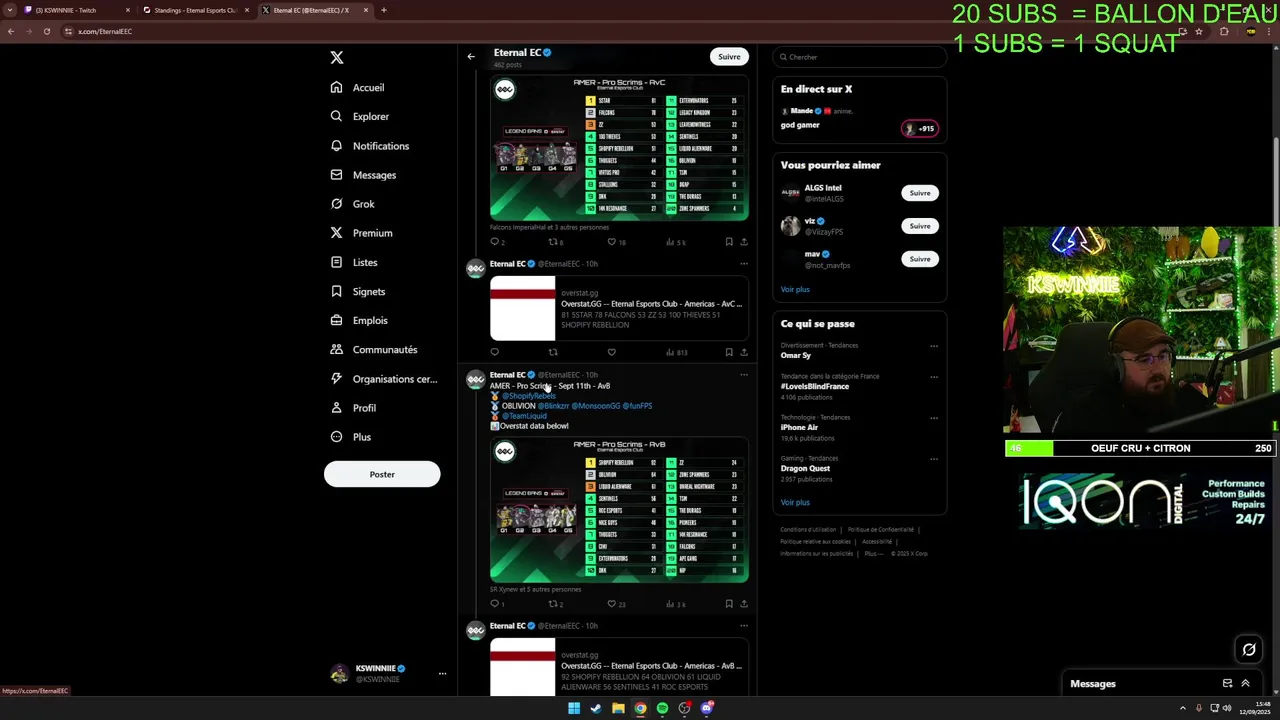Click Voir plus under Ce qui se passe
Screen dimensions: 1280x720
795,502
